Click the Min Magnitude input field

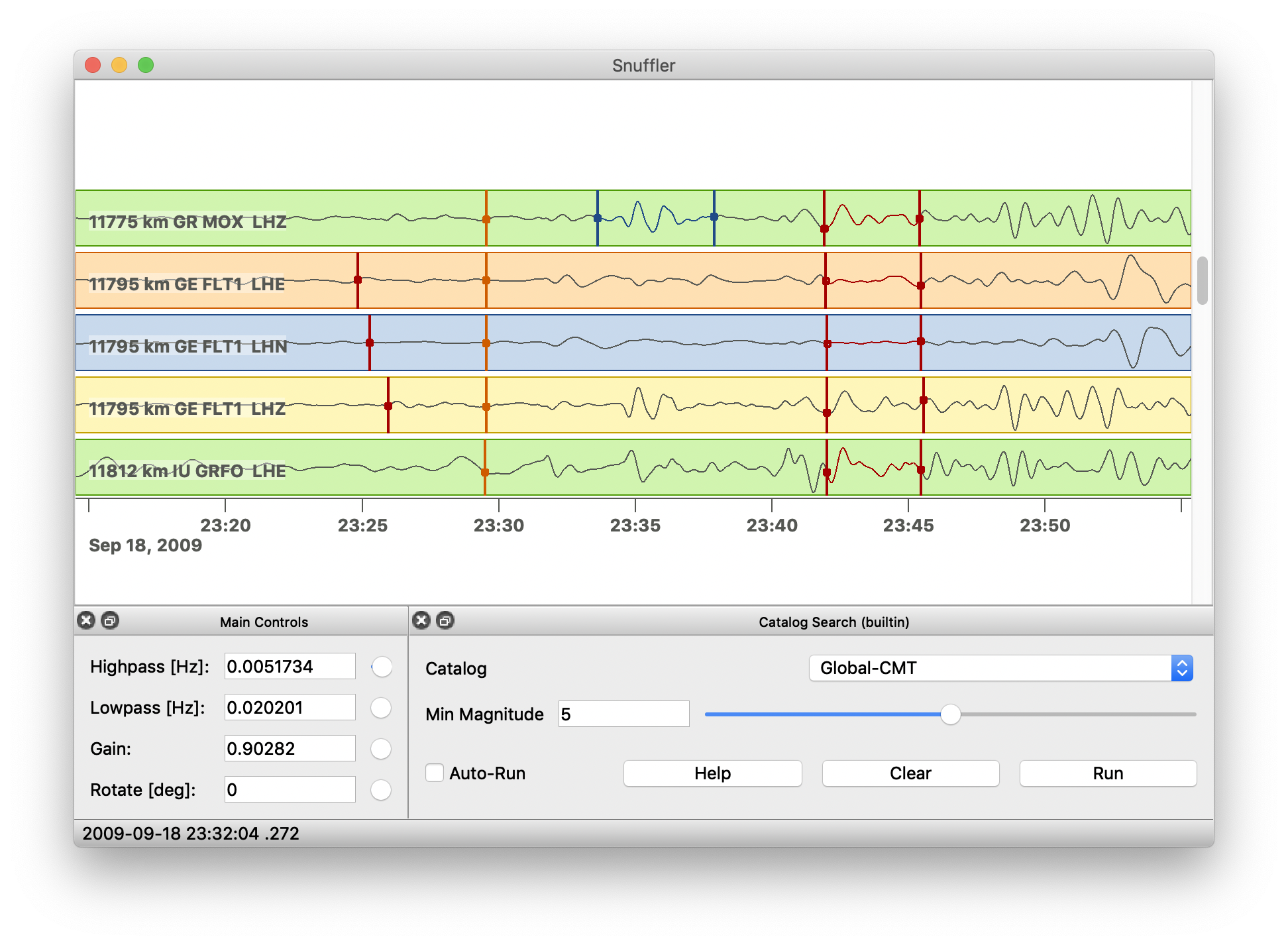pos(623,714)
